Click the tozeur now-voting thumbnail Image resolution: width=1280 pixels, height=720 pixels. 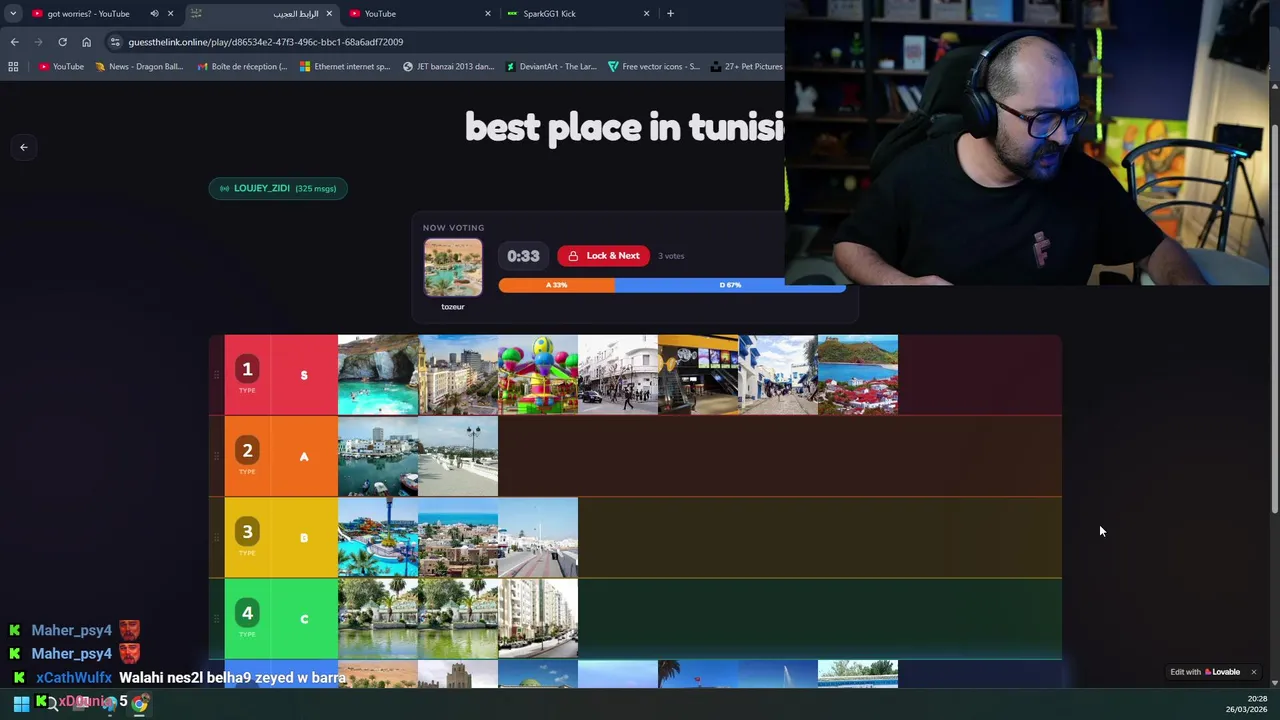(x=453, y=268)
